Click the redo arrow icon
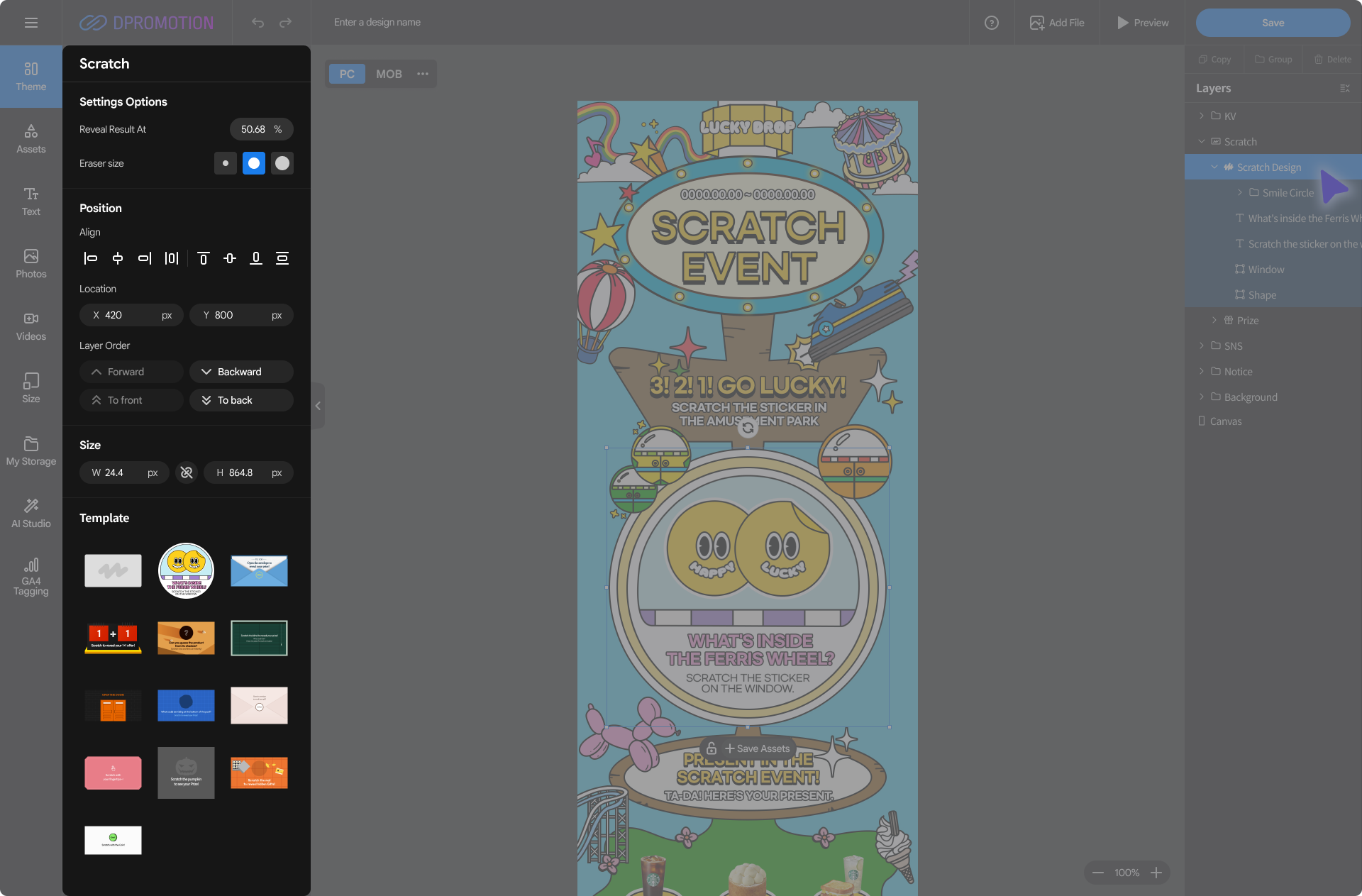 point(285,23)
